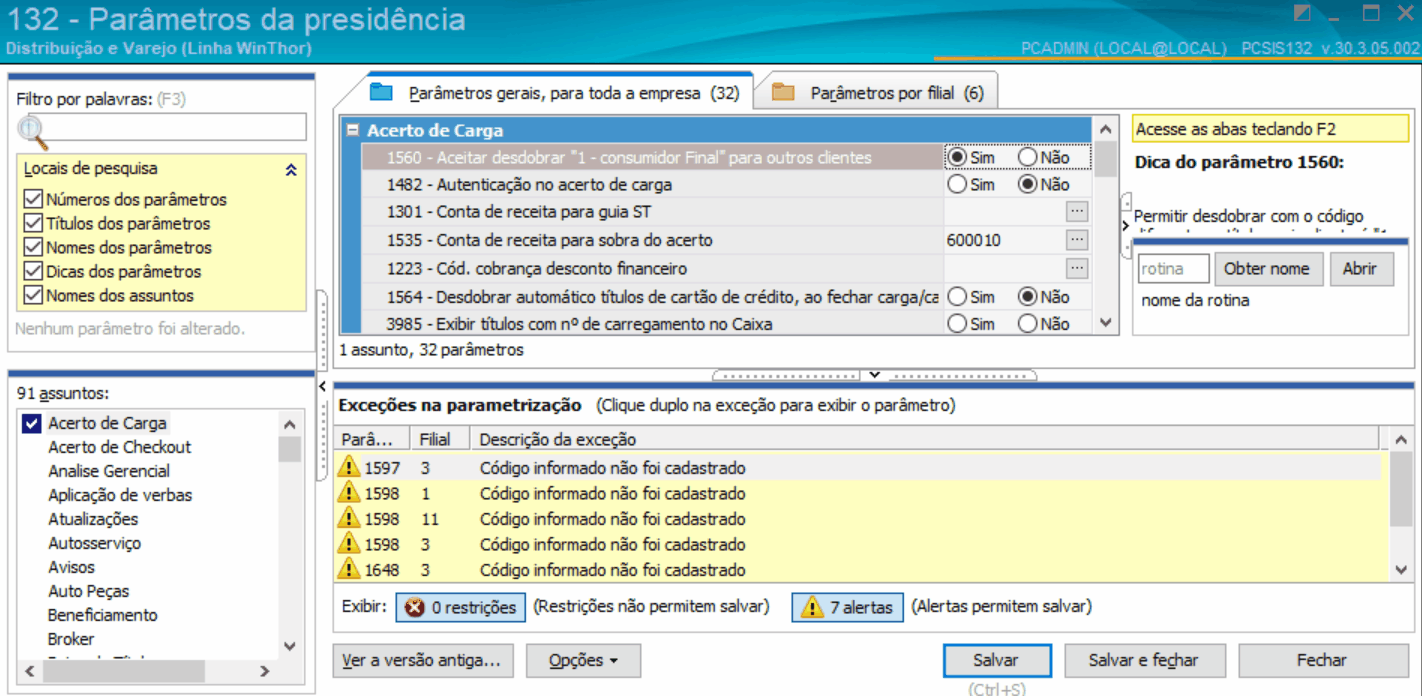Select Avisos subject
Screen dimensions: 1422x696
click(x=72, y=567)
